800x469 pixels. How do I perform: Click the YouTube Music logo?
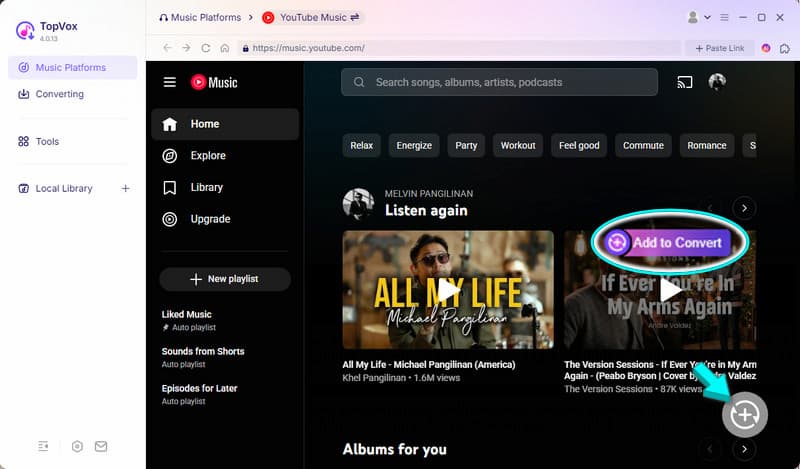tap(214, 82)
